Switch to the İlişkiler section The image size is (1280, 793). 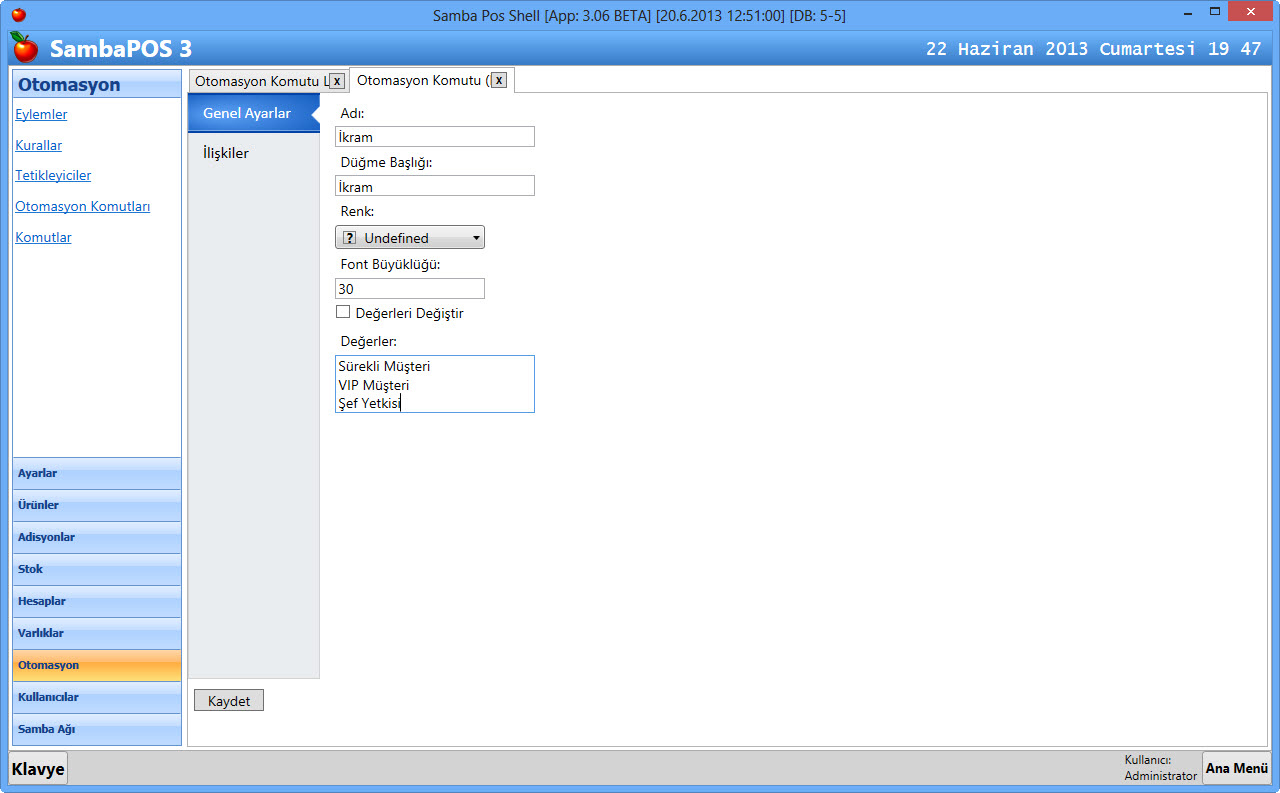click(226, 153)
